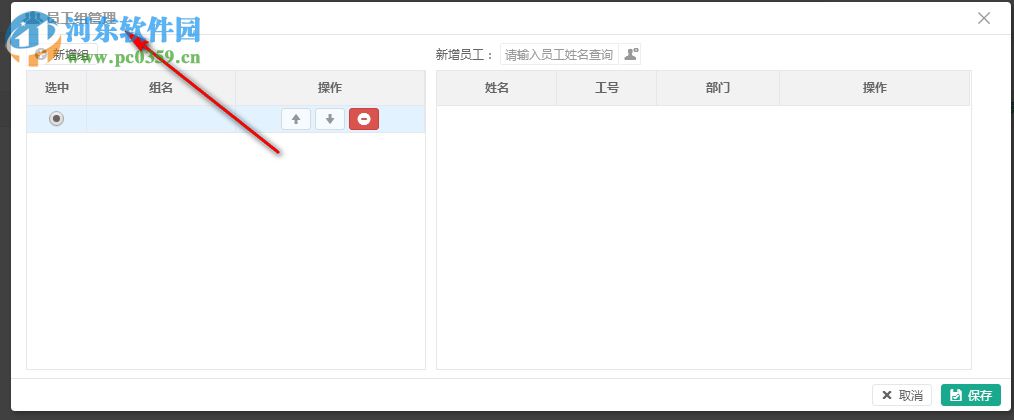The height and width of the screenshot is (420, 1014).
Task: Move group up with arrow icon
Action: coord(296,119)
